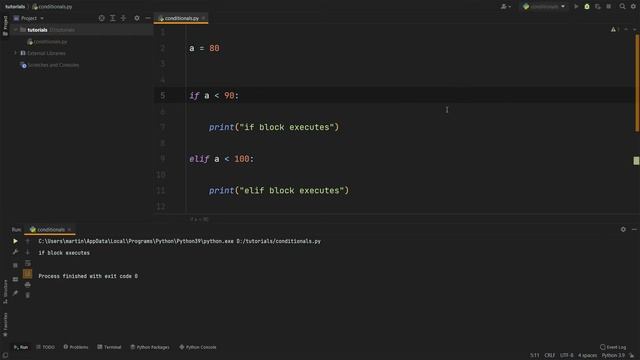Place cursor on line 'a = 80'

pos(204,48)
